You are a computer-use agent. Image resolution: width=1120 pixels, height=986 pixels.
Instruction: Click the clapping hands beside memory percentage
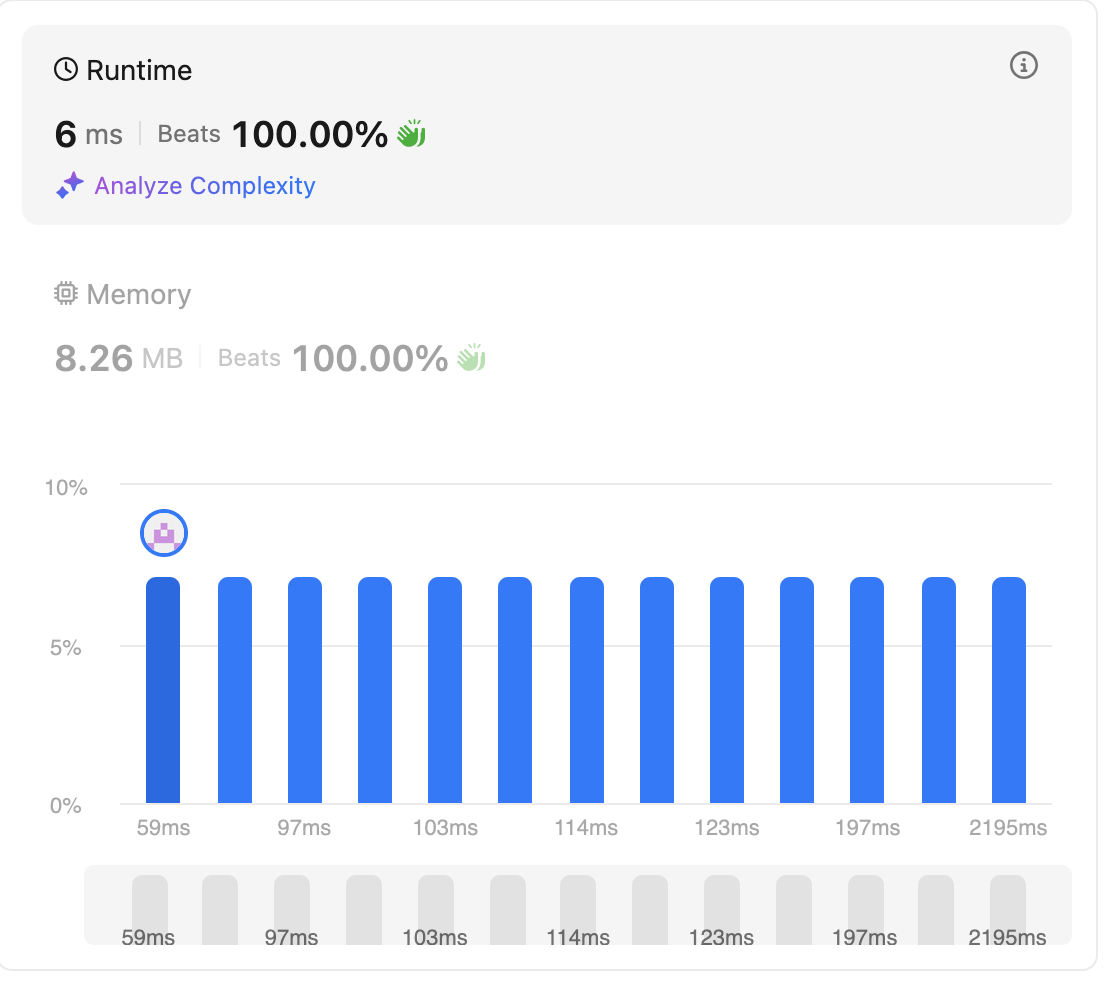tap(471, 358)
